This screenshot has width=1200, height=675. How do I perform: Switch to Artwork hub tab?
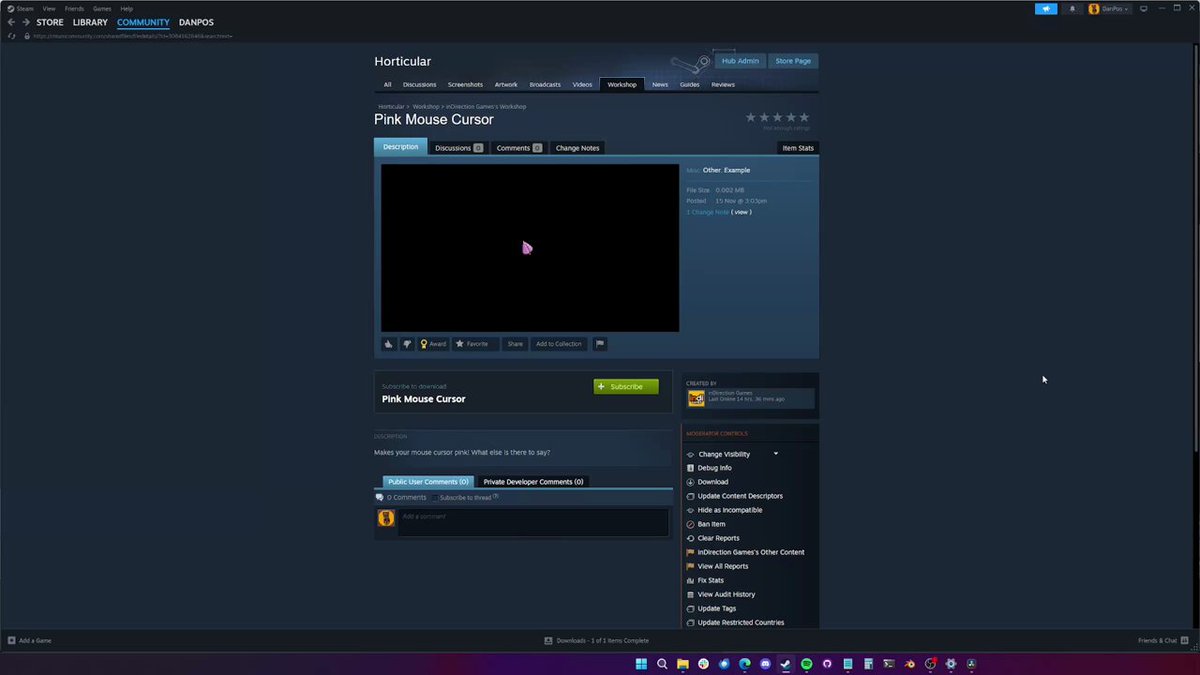pyautogui.click(x=506, y=85)
